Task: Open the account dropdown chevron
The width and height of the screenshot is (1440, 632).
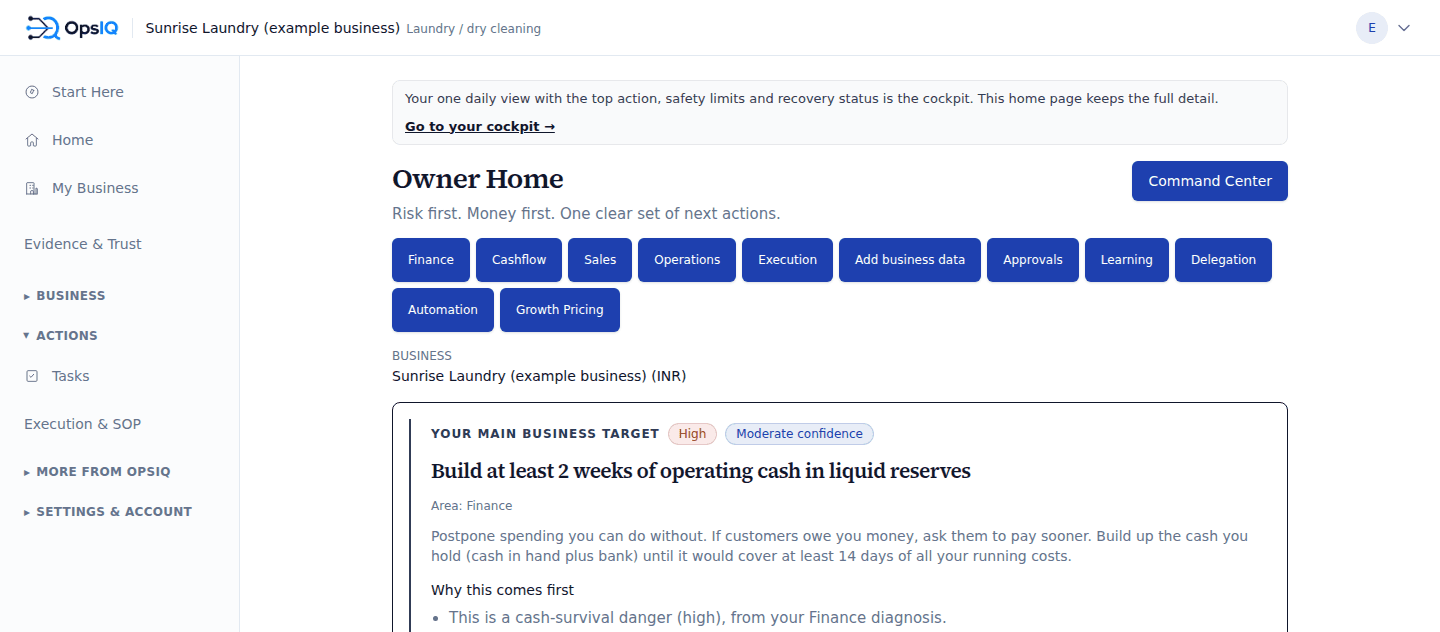Action: tap(1404, 28)
